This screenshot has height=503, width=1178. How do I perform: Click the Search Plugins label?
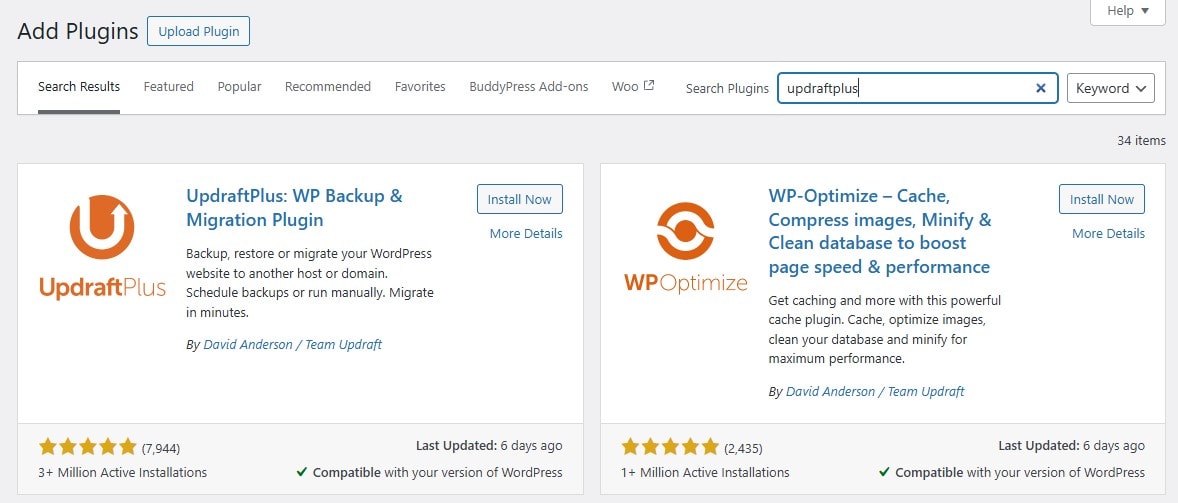pos(727,89)
